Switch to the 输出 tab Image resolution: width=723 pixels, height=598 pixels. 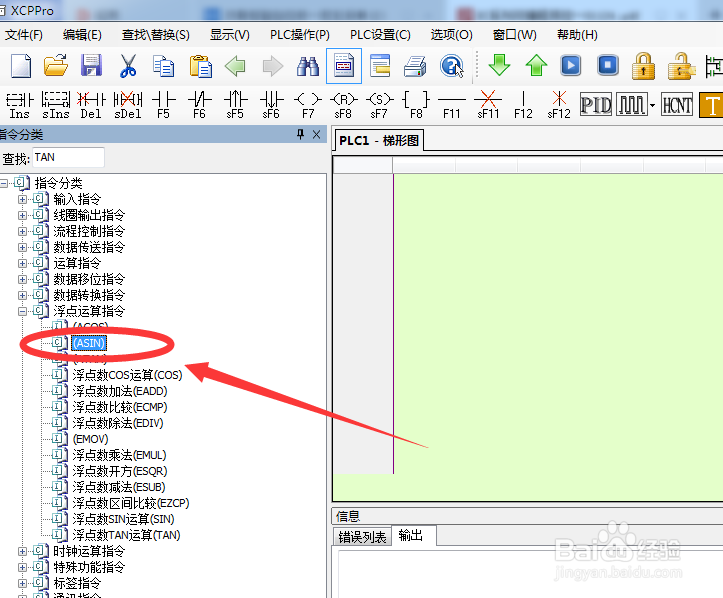coord(414,535)
